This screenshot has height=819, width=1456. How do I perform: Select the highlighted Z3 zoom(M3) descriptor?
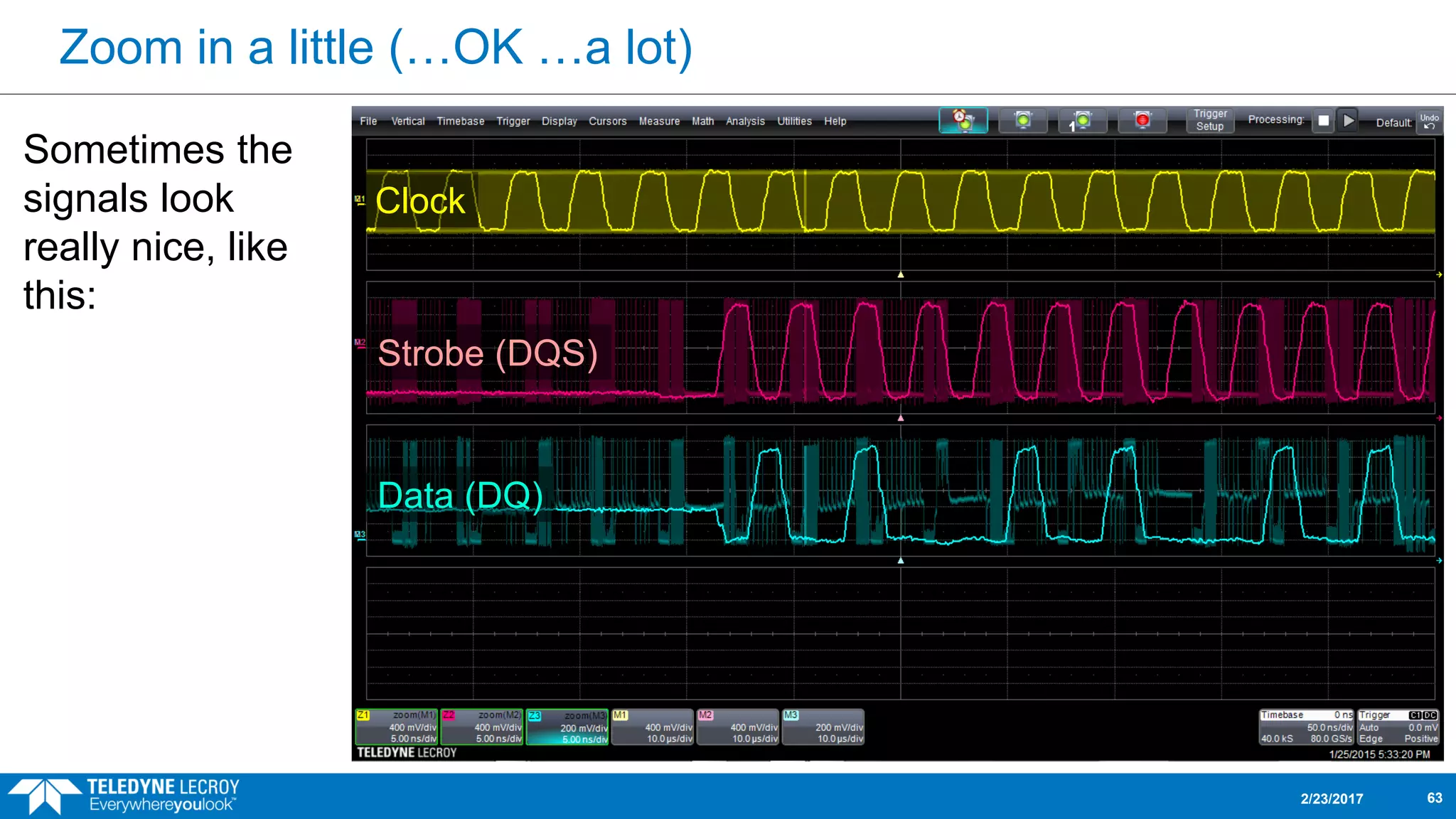coord(567,727)
